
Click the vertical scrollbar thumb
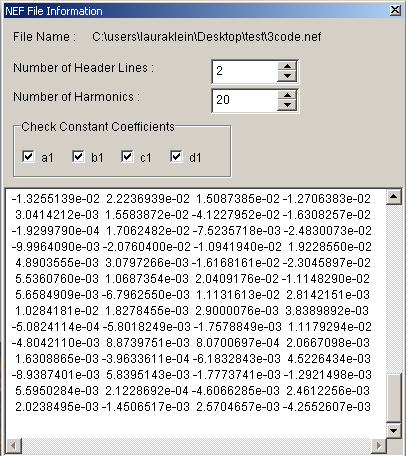[394, 398]
